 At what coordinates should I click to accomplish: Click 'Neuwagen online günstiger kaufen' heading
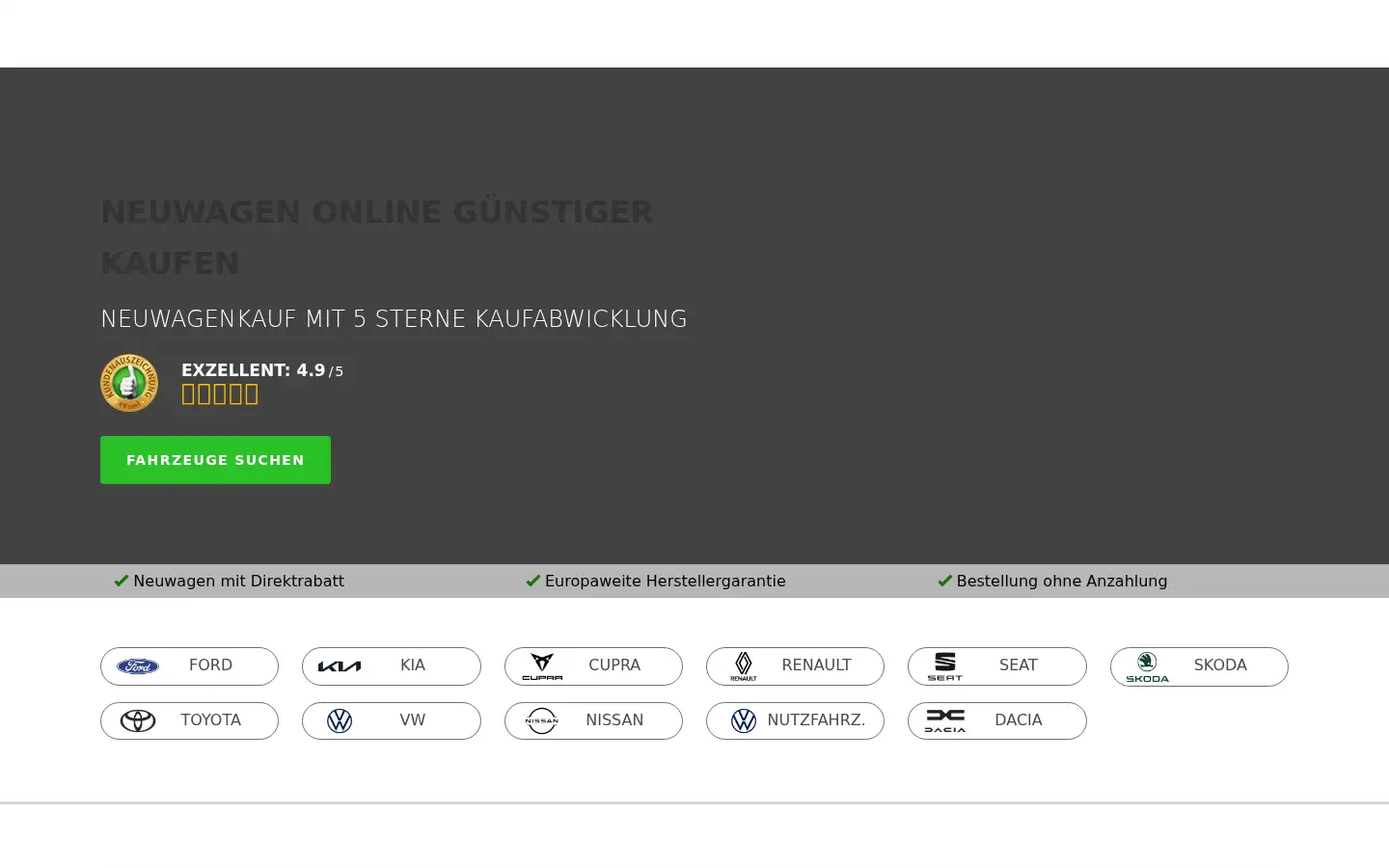click(x=377, y=237)
